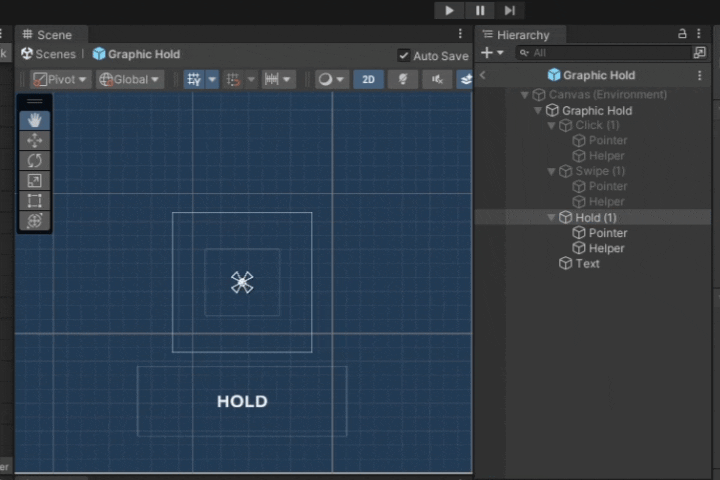Open the Pivot dropdown
The image size is (720, 480).
pos(60,79)
